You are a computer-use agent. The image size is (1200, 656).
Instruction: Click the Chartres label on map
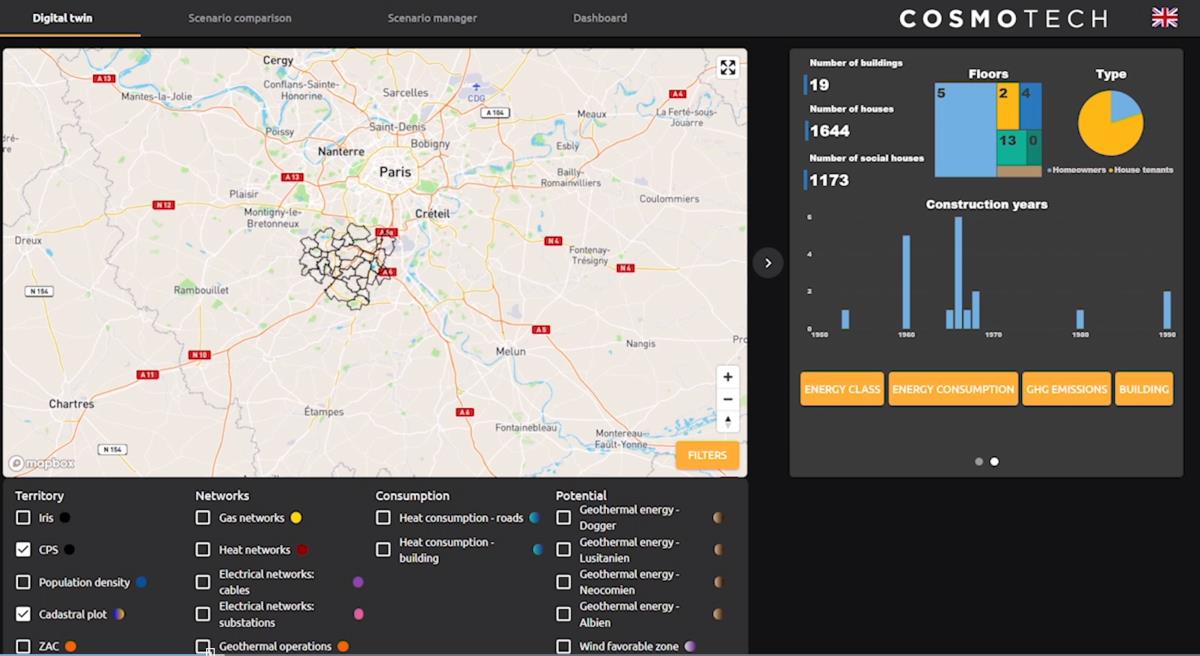71,404
